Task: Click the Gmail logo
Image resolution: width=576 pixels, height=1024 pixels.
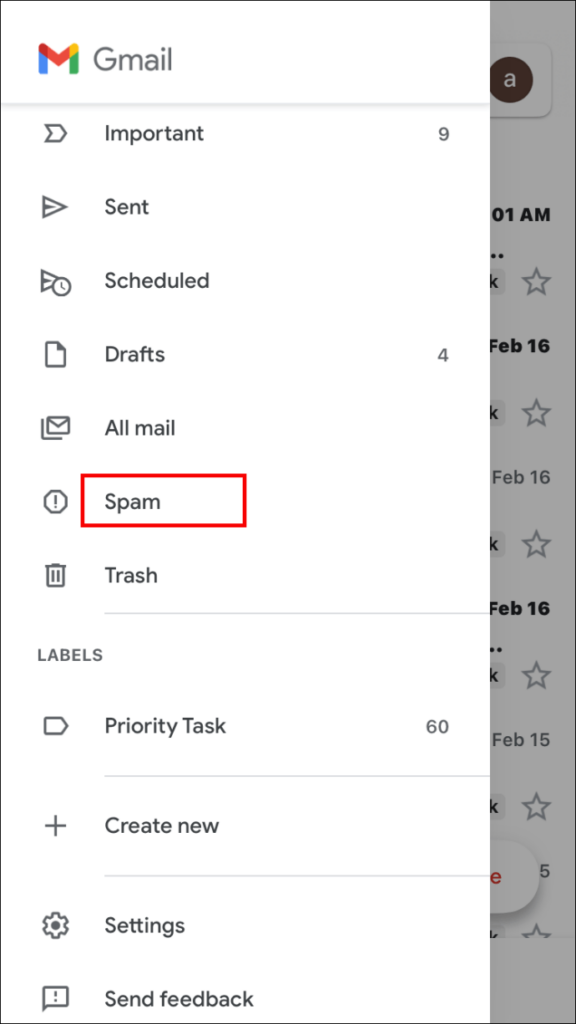Action: click(104, 59)
